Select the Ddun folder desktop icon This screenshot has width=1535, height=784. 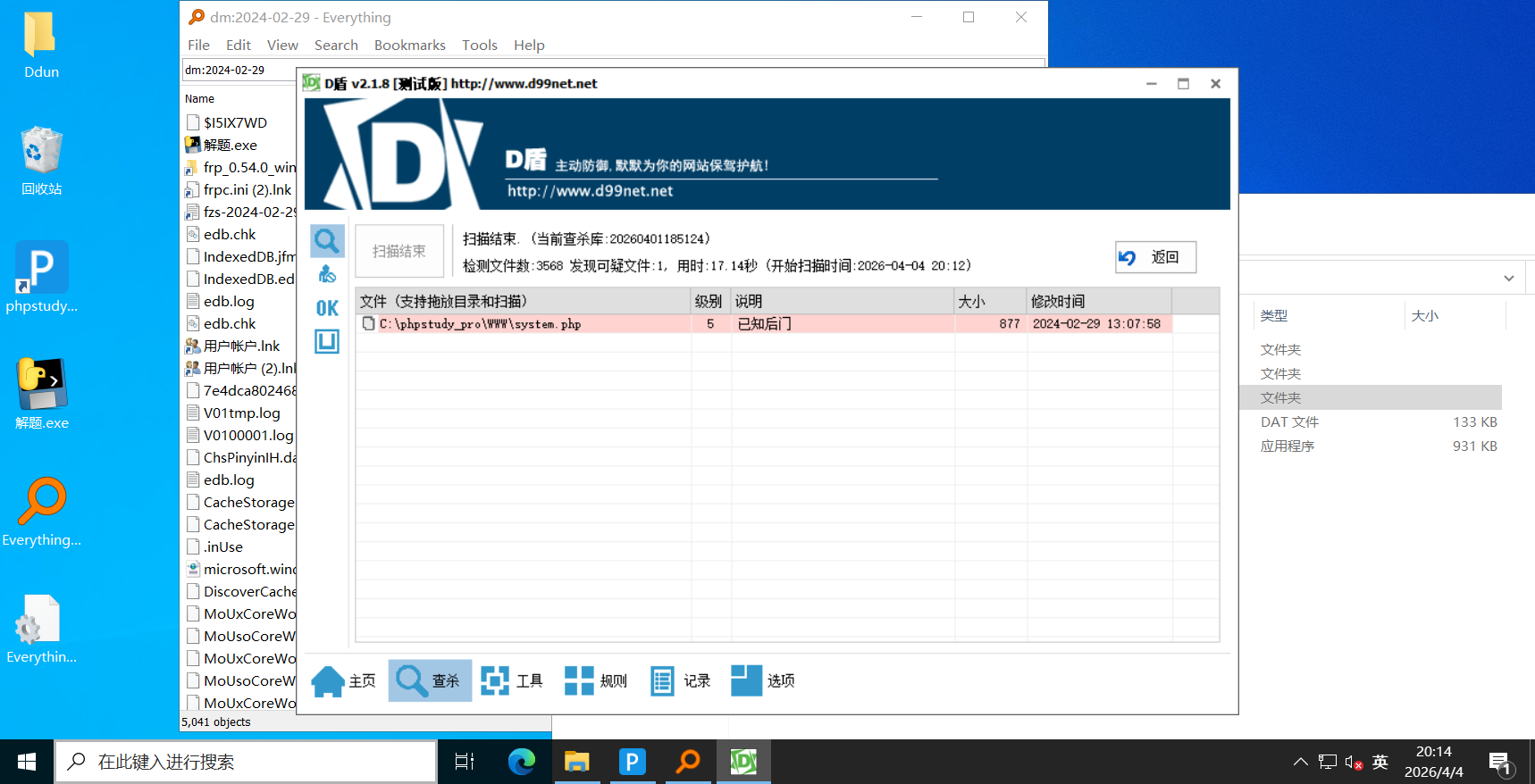tap(41, 45)
